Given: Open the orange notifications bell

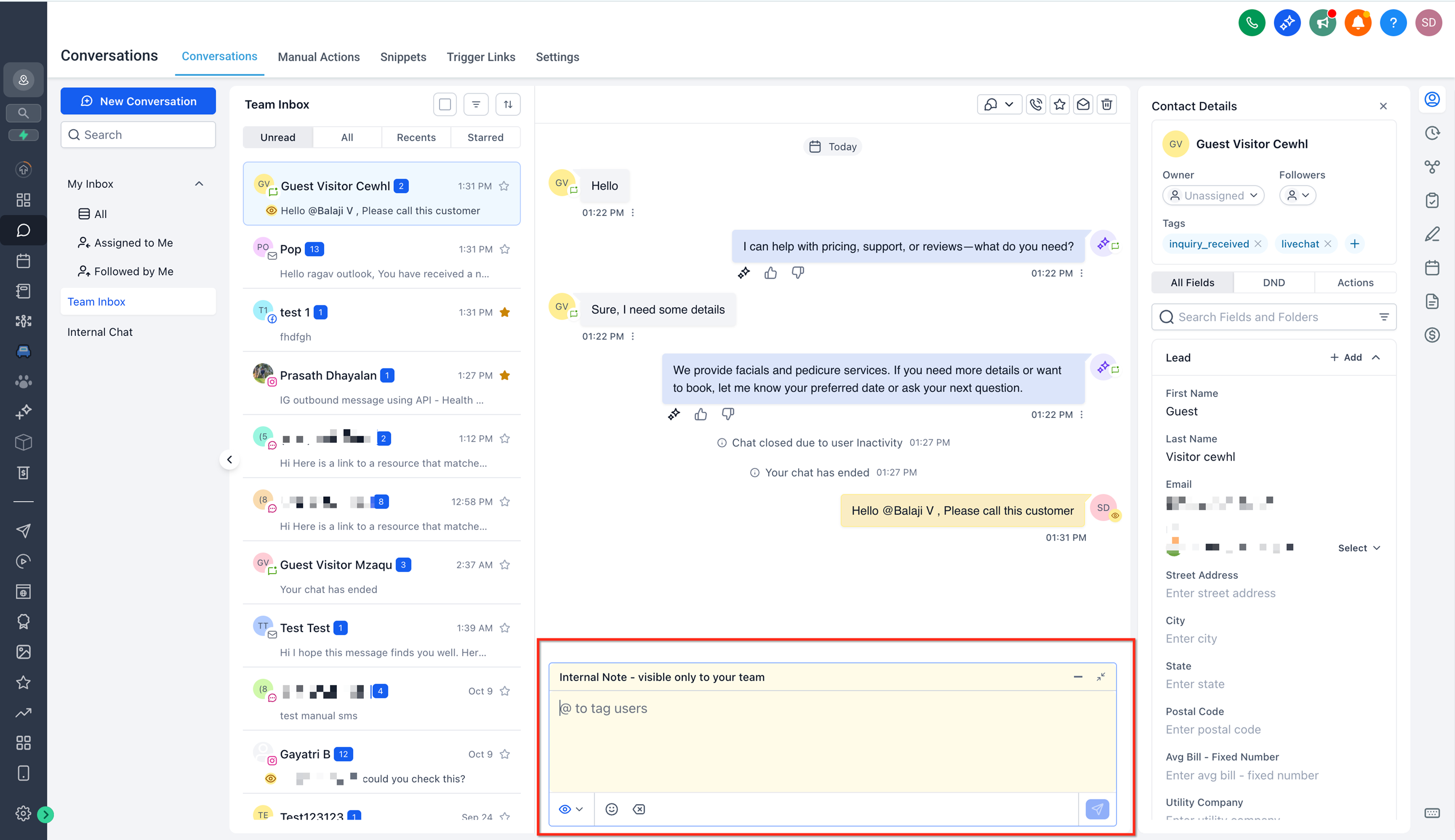Looking at the screenshot, I should coord(1358,23).
